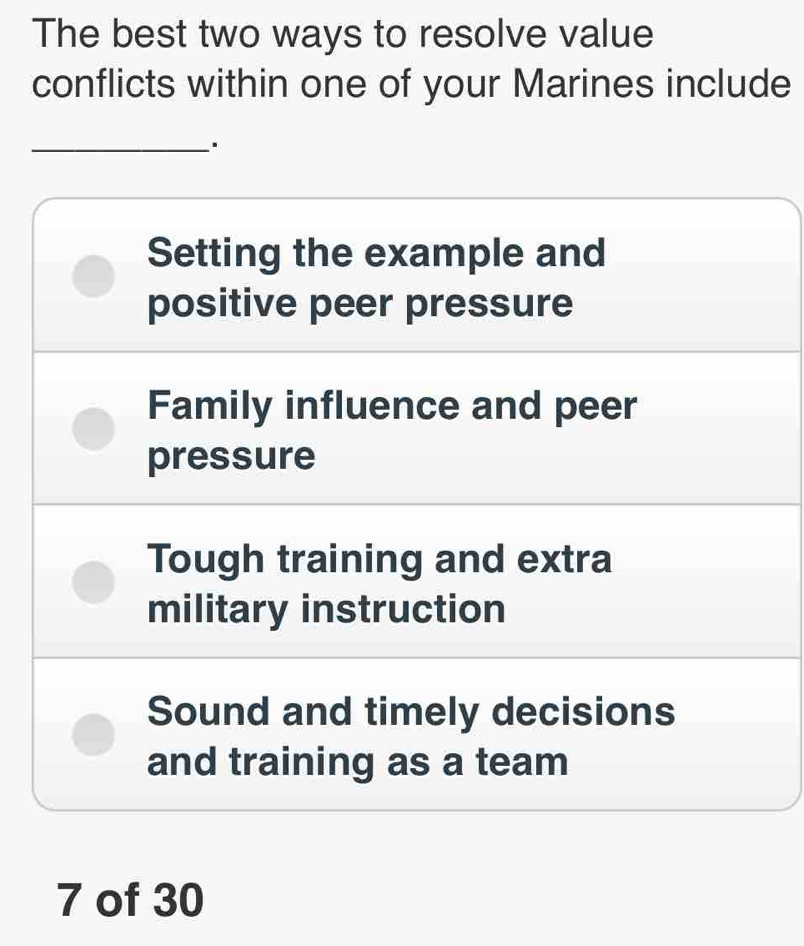Click the word 'conflicts' in the question
Image resolution: width=804 pixels, height=946 pixels.
coord(104,83)
